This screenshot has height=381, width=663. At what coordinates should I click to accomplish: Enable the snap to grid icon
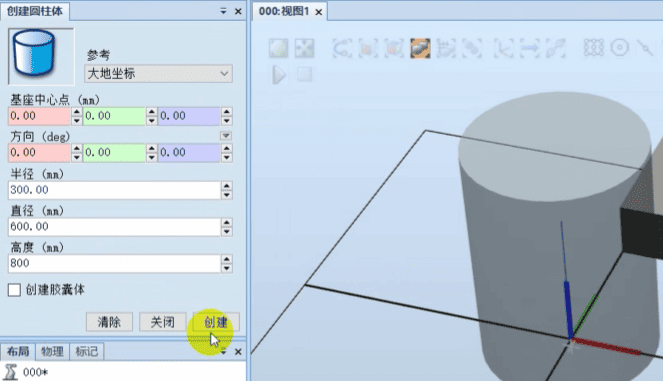pos(594,48)
